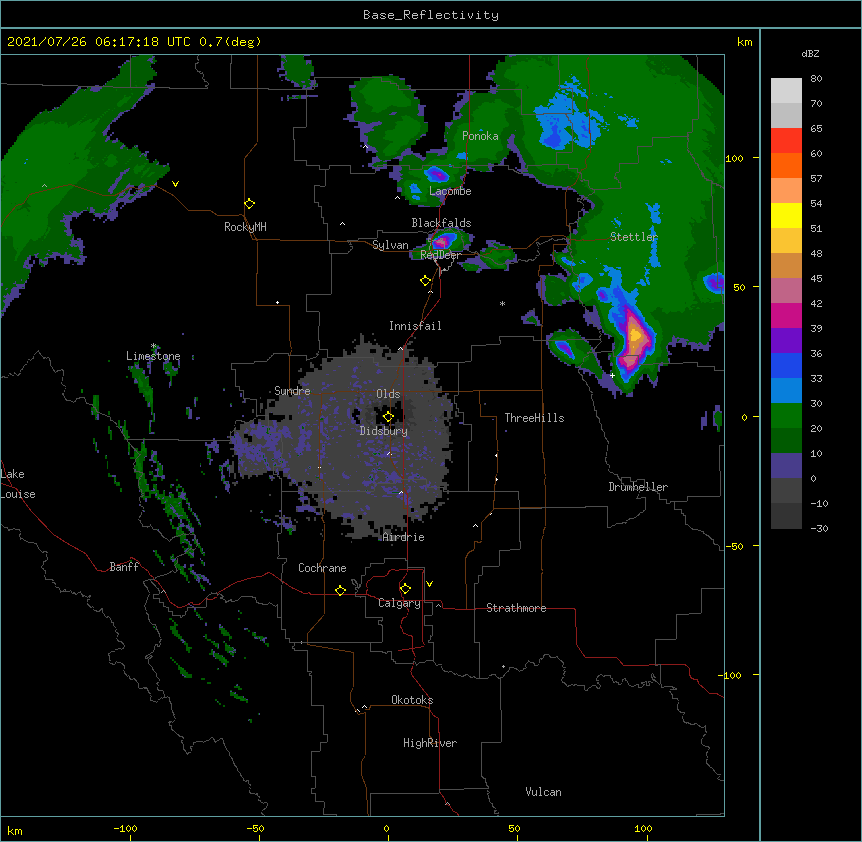Select the blue 33-36 dBZ legend band
Screen dimensions: 862x842
point(786,365)
